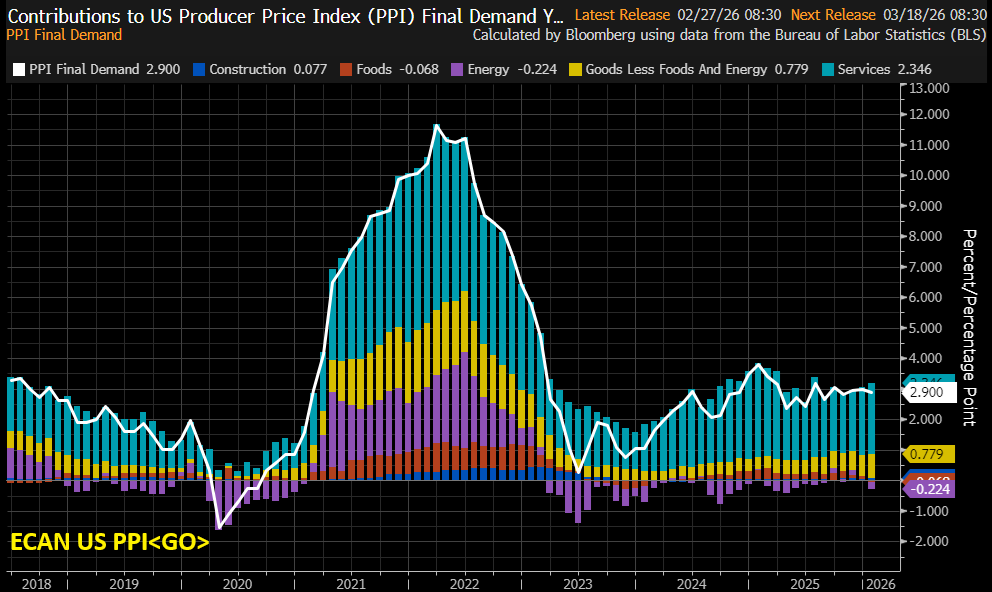Viewport: 992px width, 592px height.
Task: Click the purple Energy legend swatch
Action: tap(458, 69)
